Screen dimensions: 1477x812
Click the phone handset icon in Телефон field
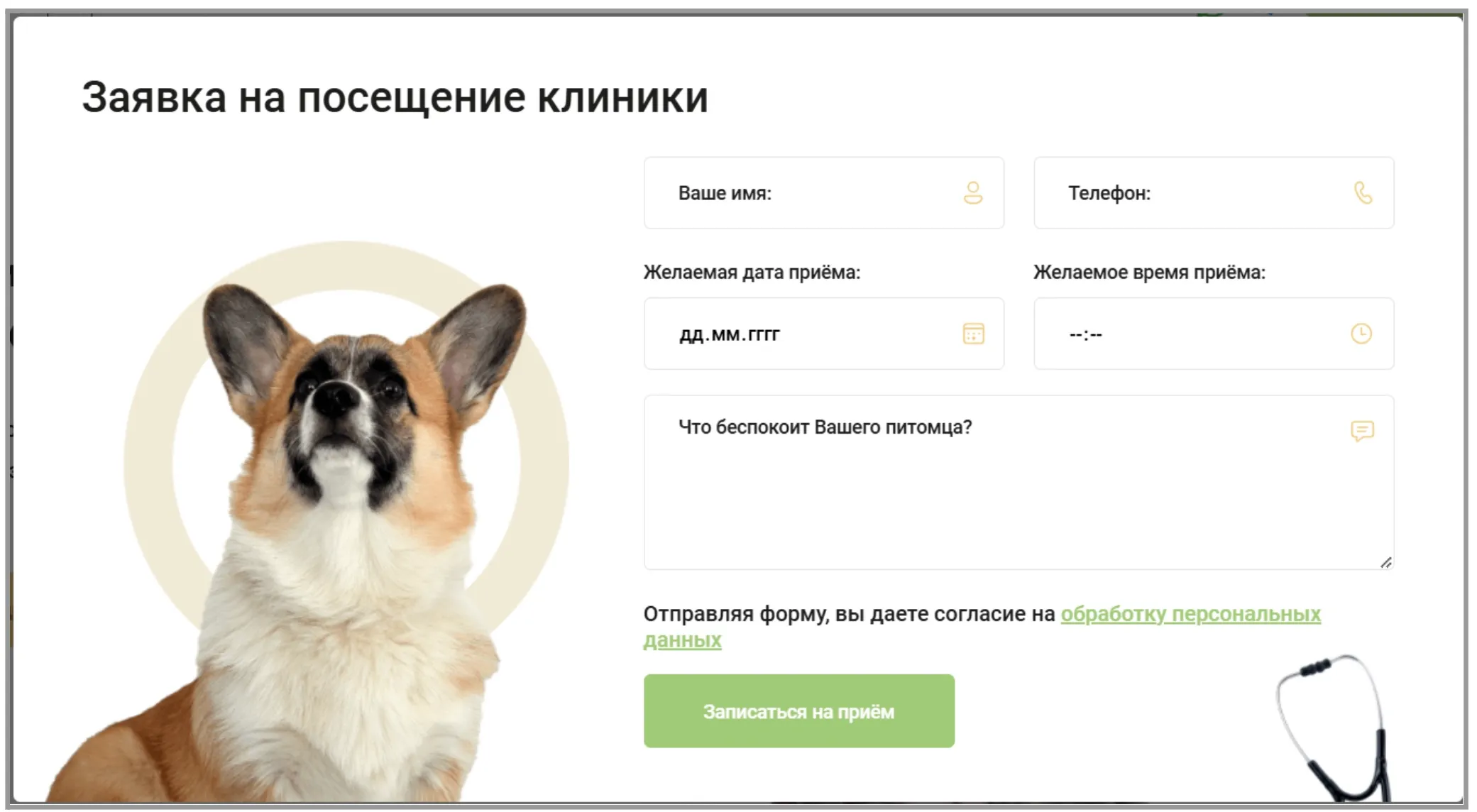tap(1363, 192)
